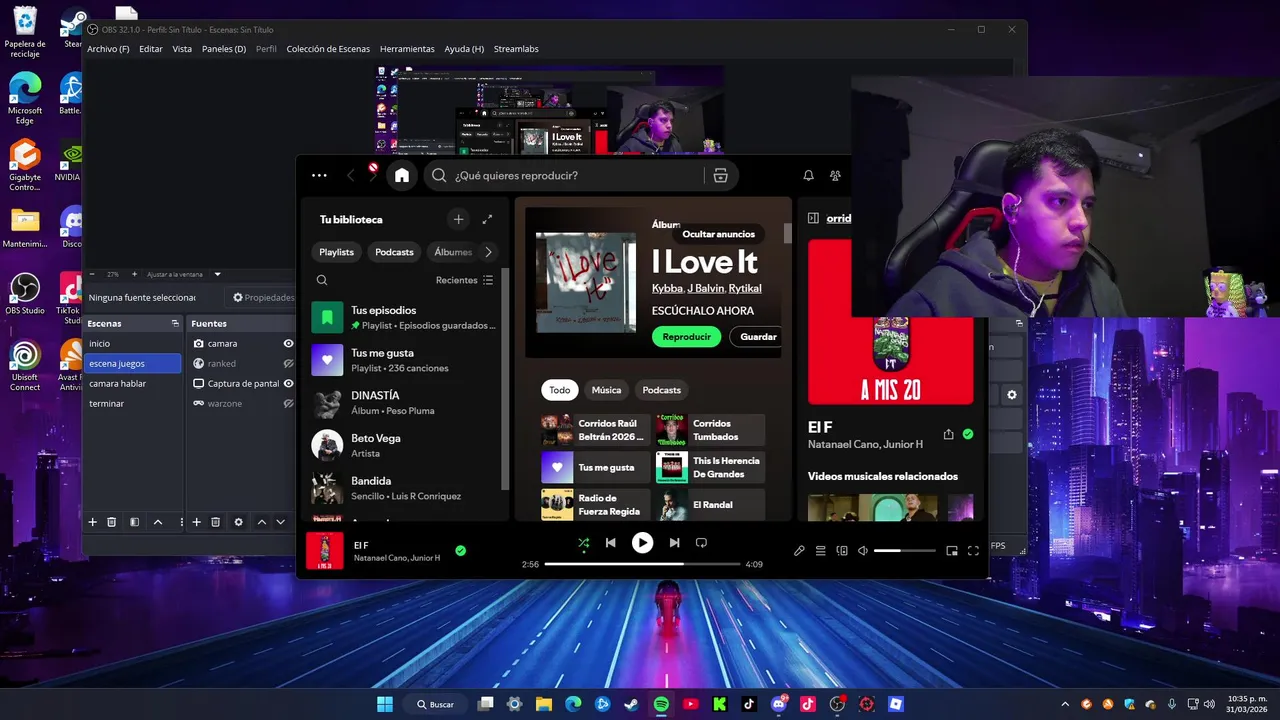
Task: Adjust the Spotify volume slider
Action: point(905,550)
